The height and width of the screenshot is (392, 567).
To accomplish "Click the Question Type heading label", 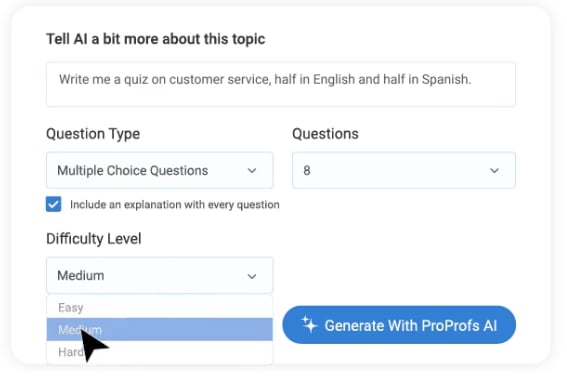I will [x=93, y=134].
